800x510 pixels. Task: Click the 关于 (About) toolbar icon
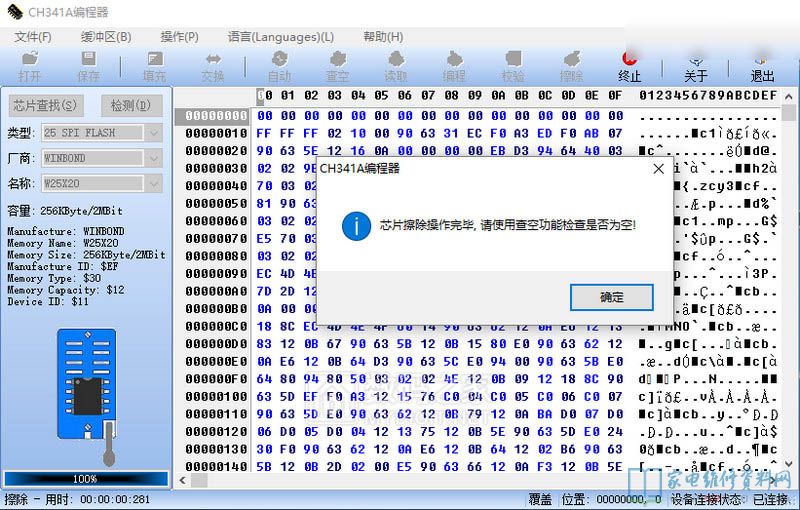coord(696,66)
